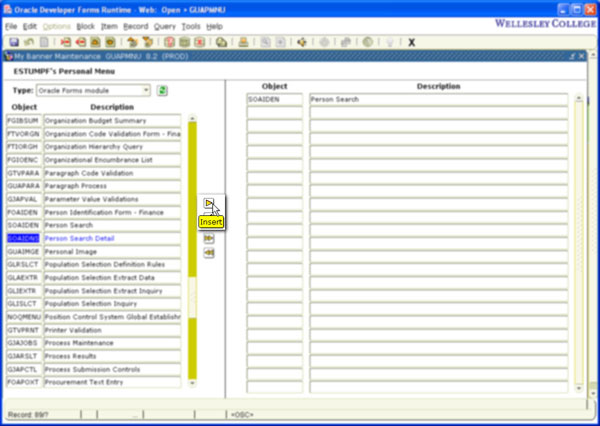
Task: Select Process Results description
Action: click(x=112, y=356)
